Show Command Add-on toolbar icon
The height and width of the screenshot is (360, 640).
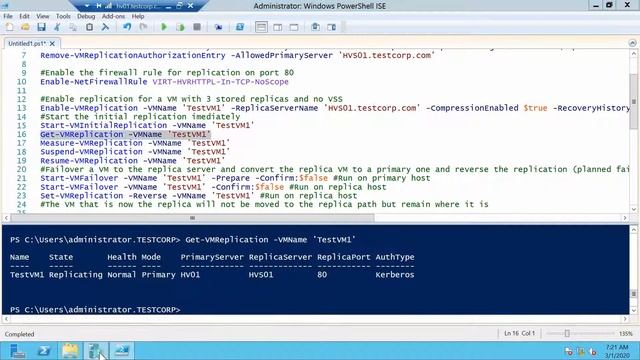[x=332, y=27]
